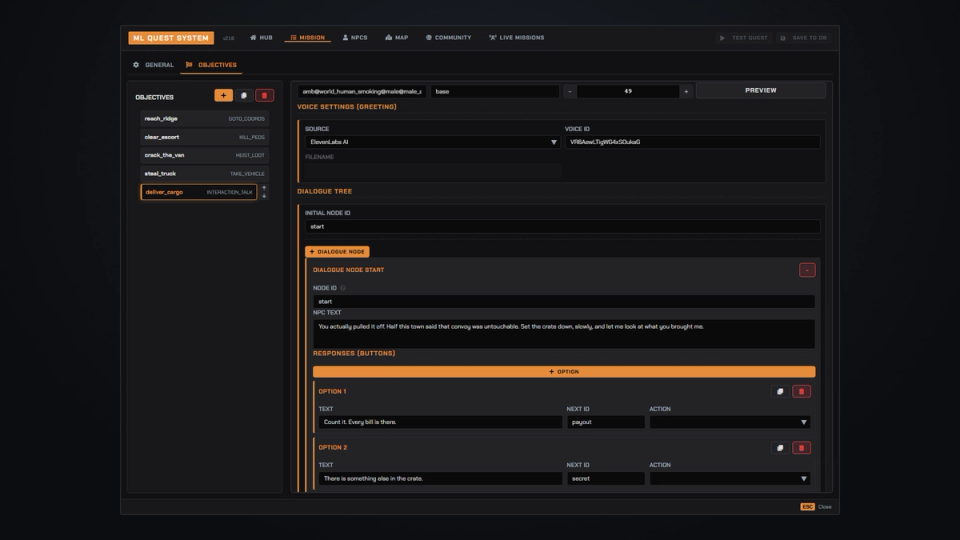Click the RESPONSES (BUTTONS) heading

[354, 353]
